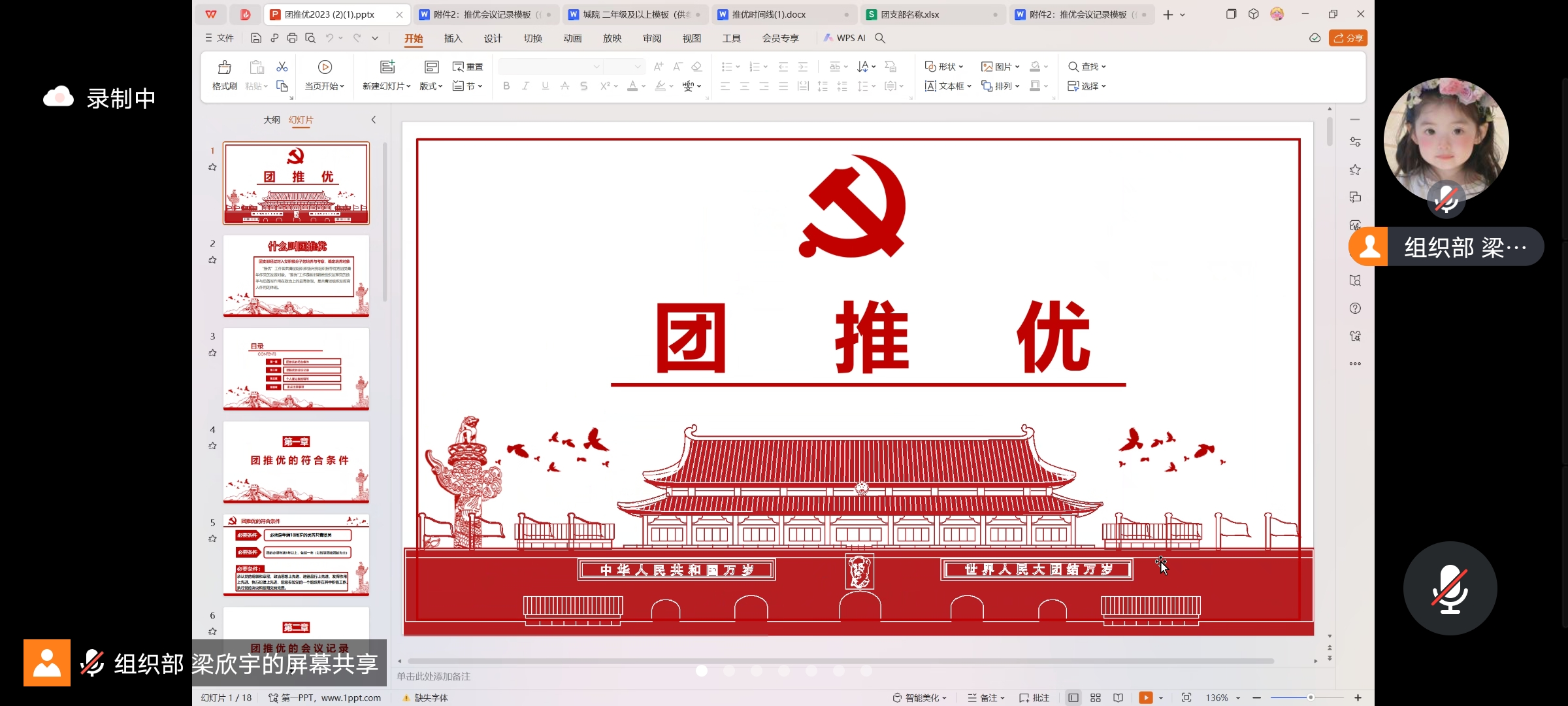Click the fit-to-window icon in status bar
The width and height of the screenshot is (1568, 706).
(1186, 698)
